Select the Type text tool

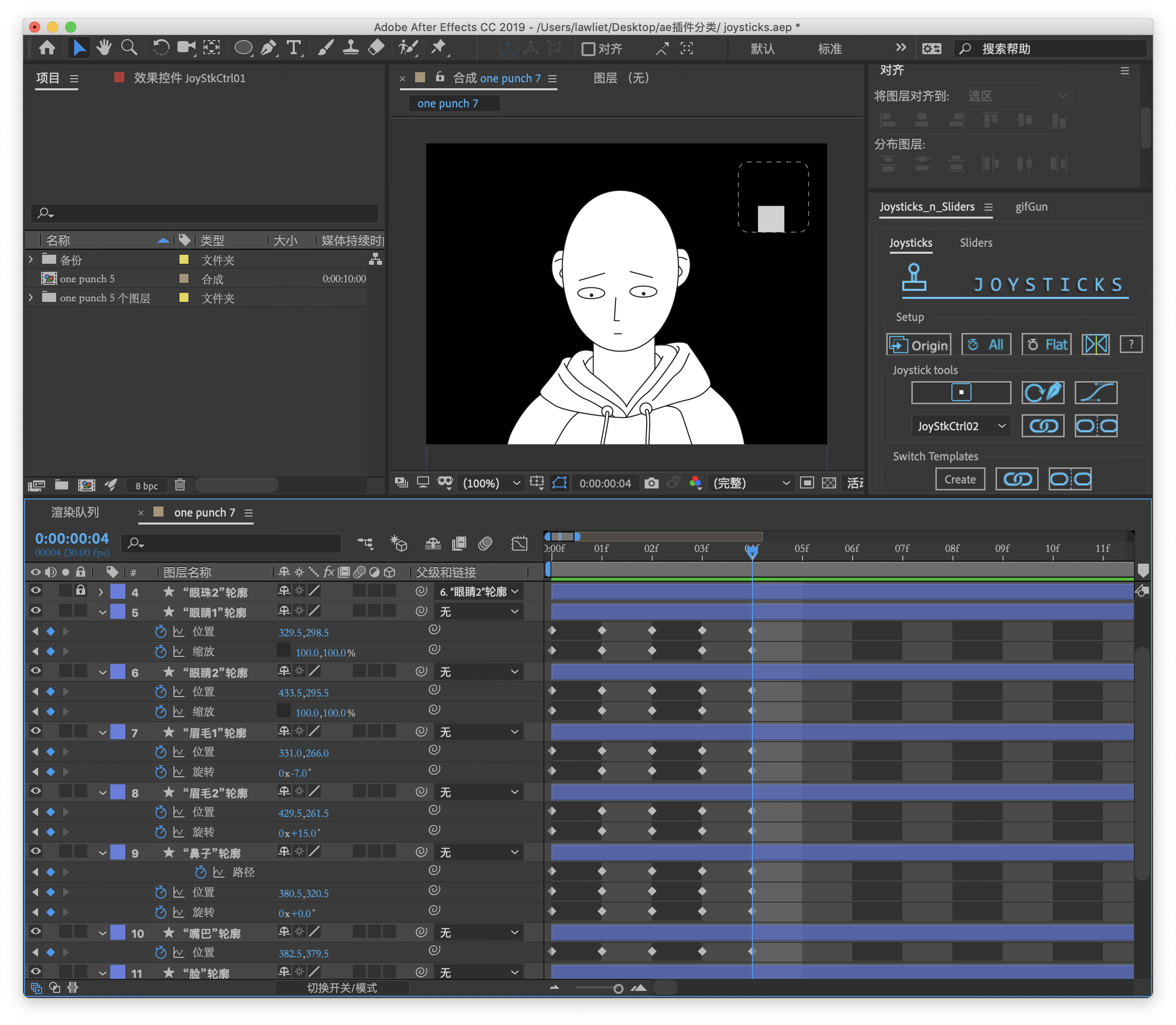293,48
